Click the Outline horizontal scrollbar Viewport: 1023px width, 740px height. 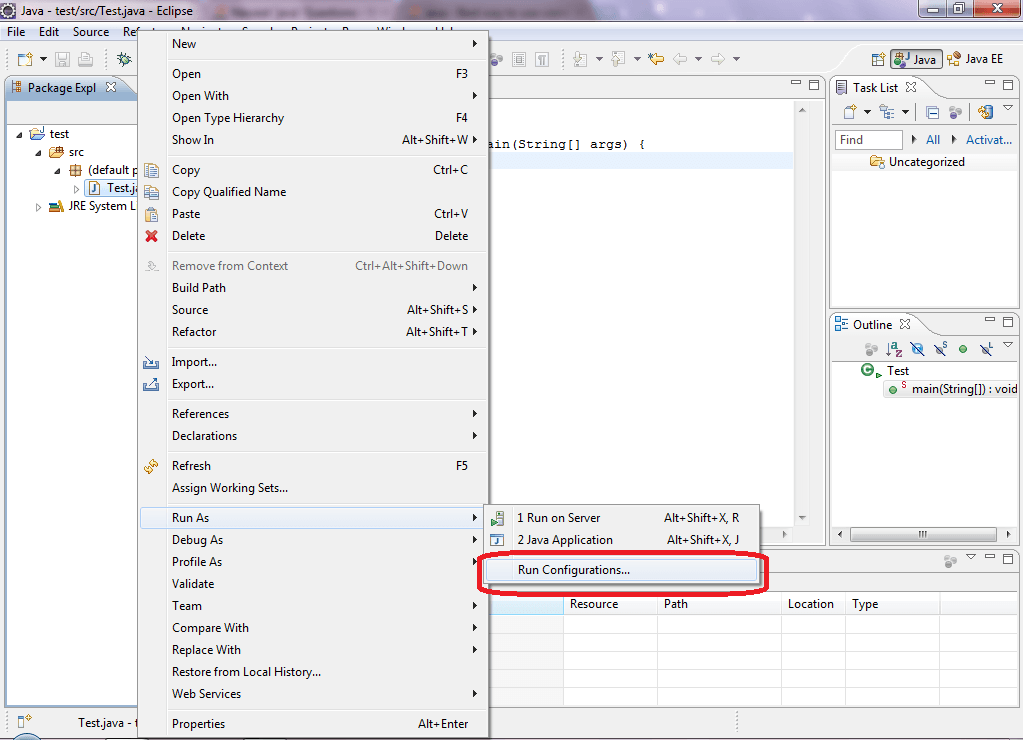coord(921,534)
